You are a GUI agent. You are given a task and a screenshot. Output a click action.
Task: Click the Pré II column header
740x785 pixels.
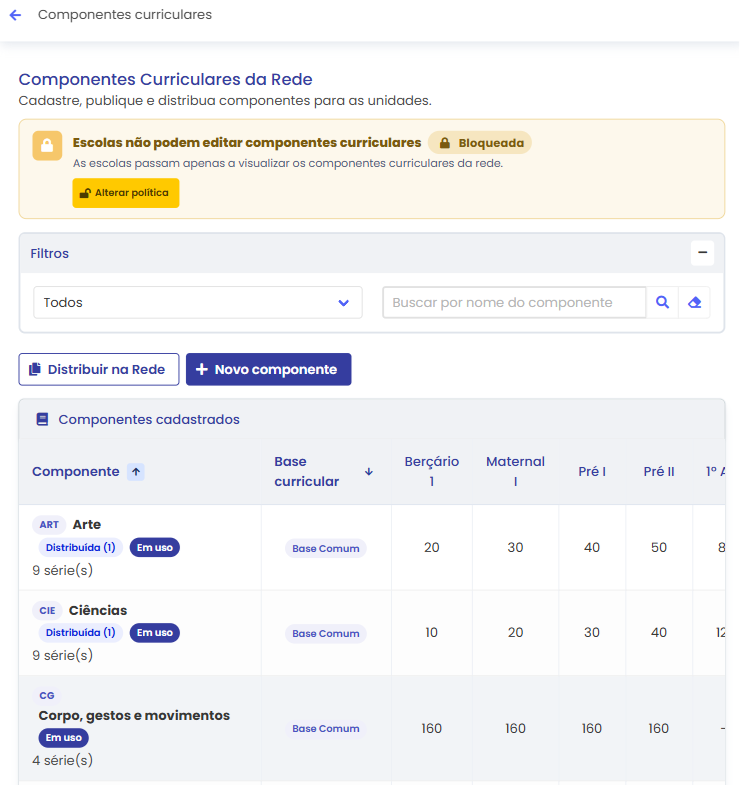point(659,472)
